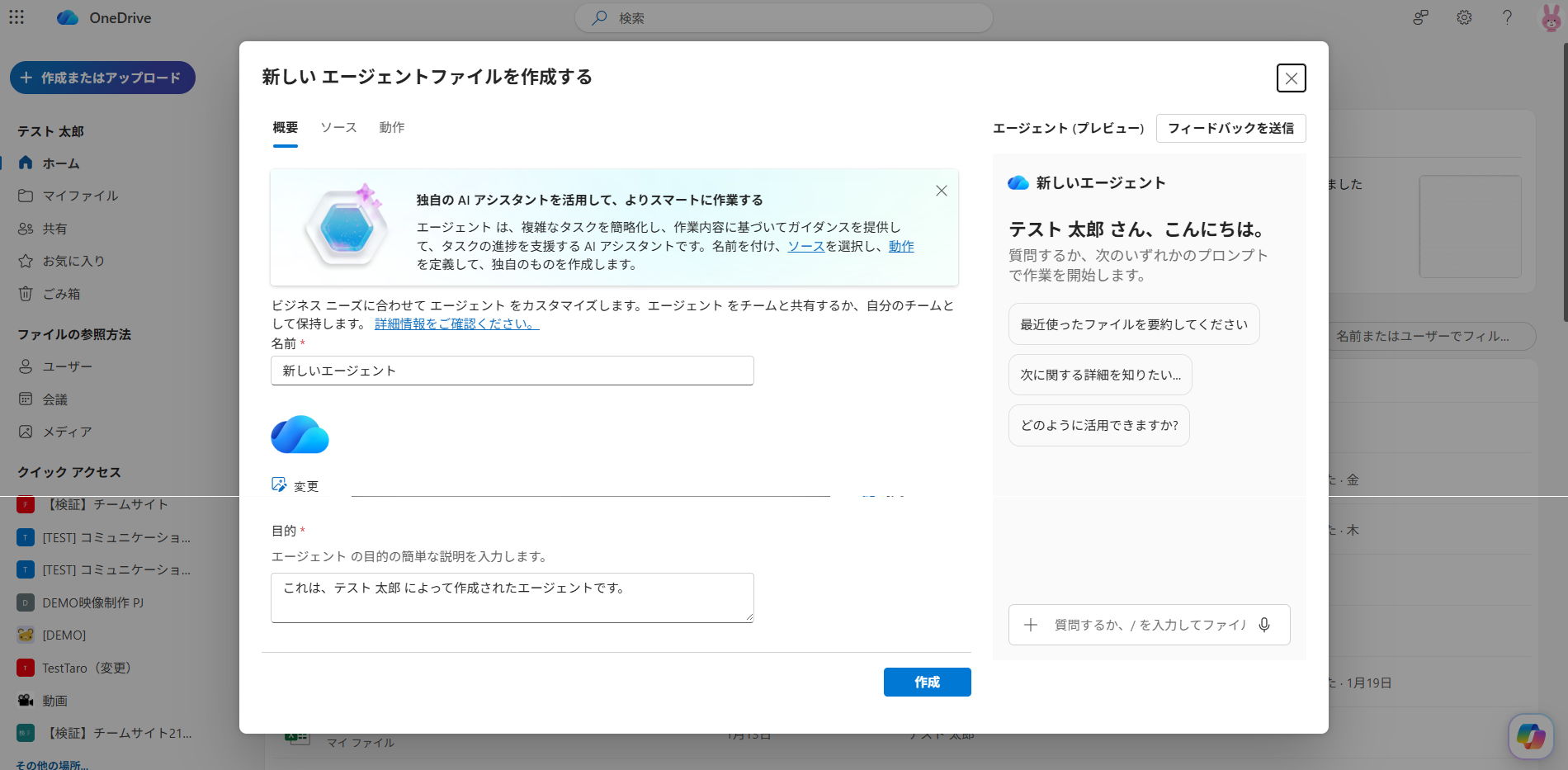Close the new agent dialog
The image size is (1568, 770).
pos(1291,78)
